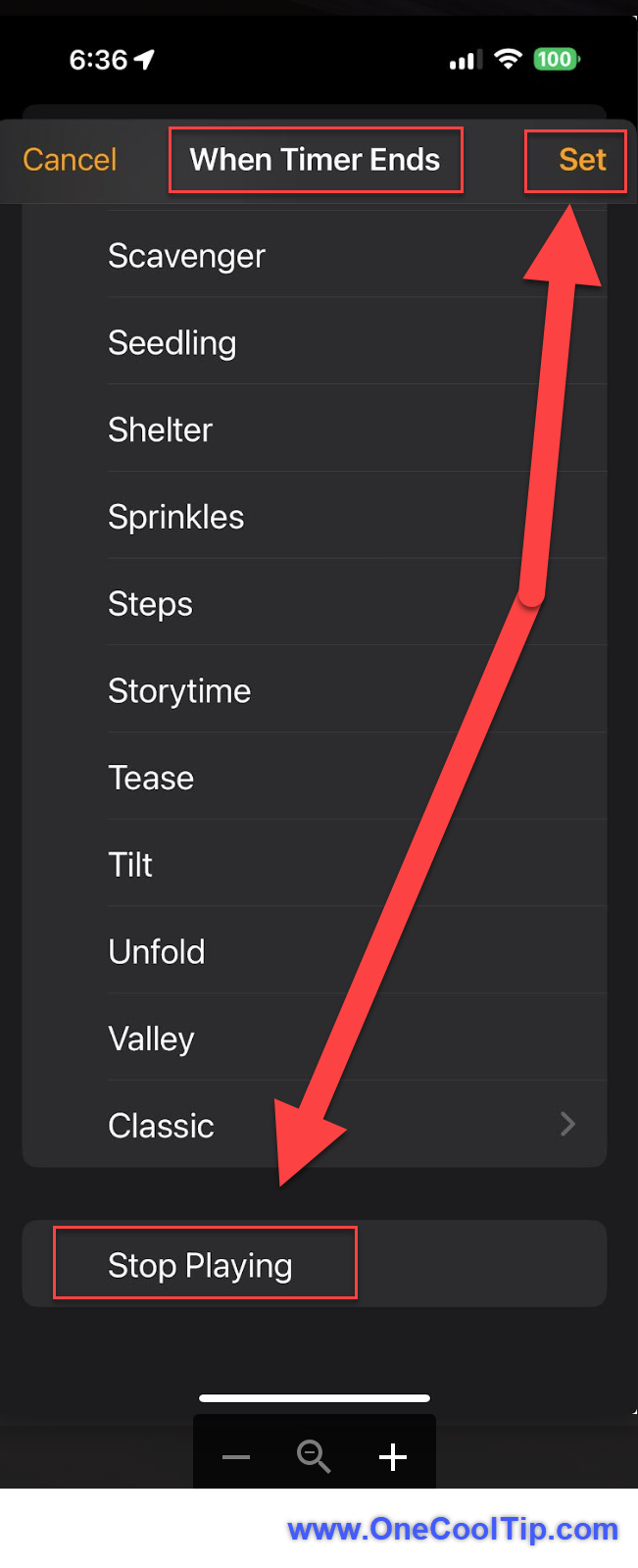Choose Stop Playing option
Screen dimensions: 638x1568
click(x=201, y=1265)
